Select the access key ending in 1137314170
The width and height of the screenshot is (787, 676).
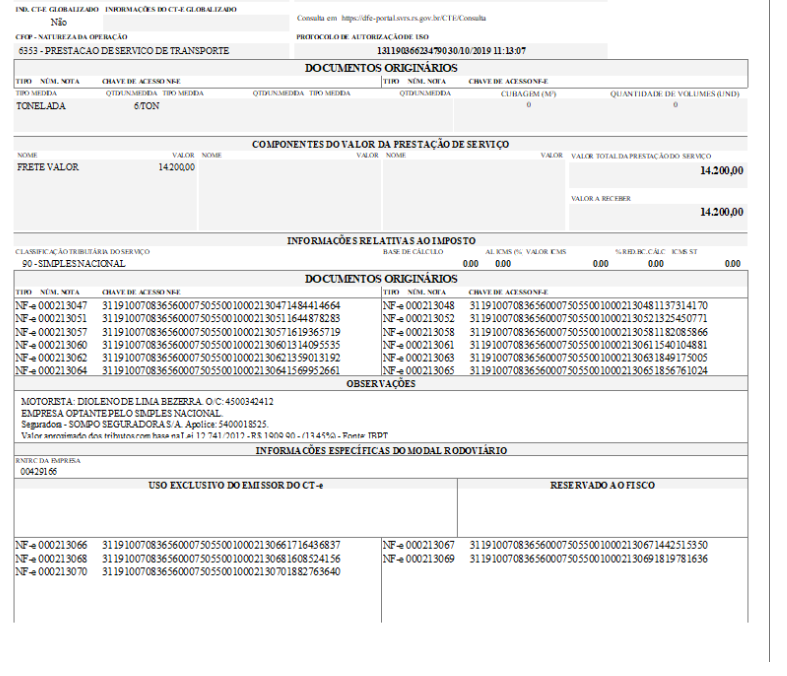(589, 305)
